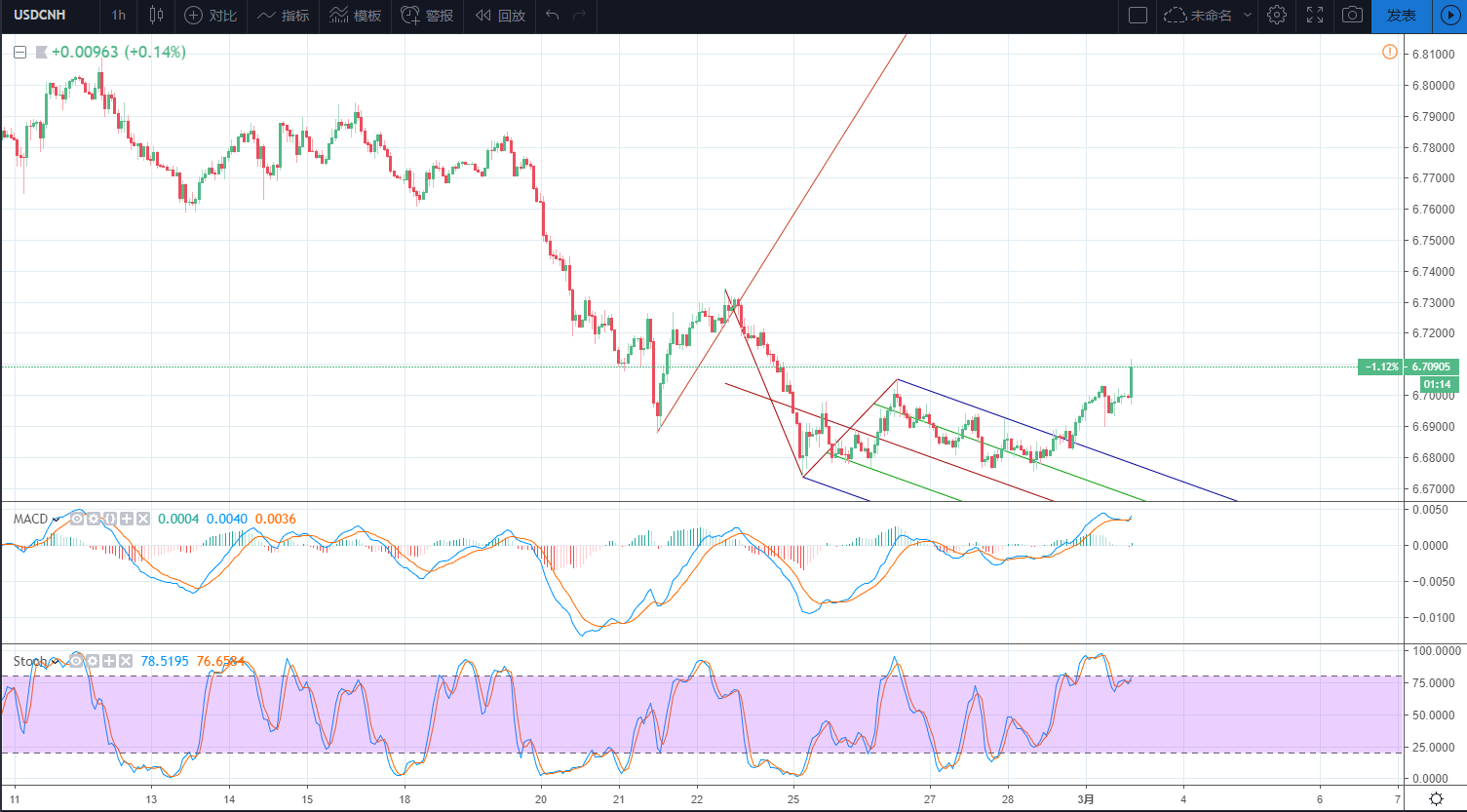Screen dimensions: 1467x812
Task: Remove the Stoch indicator with its X
Action: (x=126, y=661)
